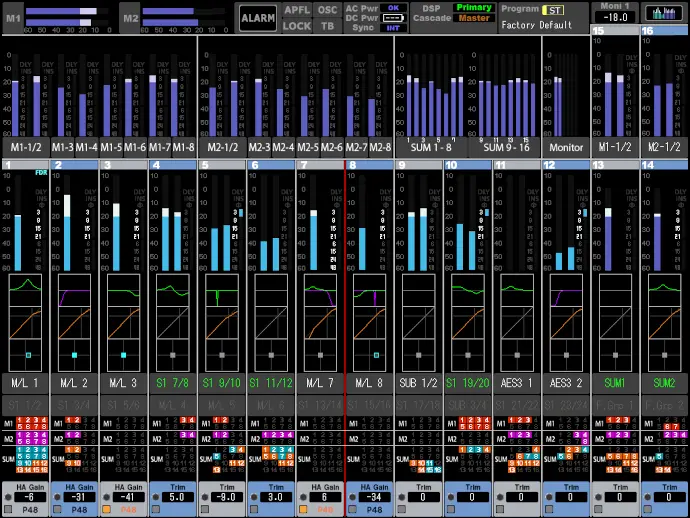This screenshot has height=518, width=690.
Task: Select the M2 master button
Action: click(x=130, y=18)
